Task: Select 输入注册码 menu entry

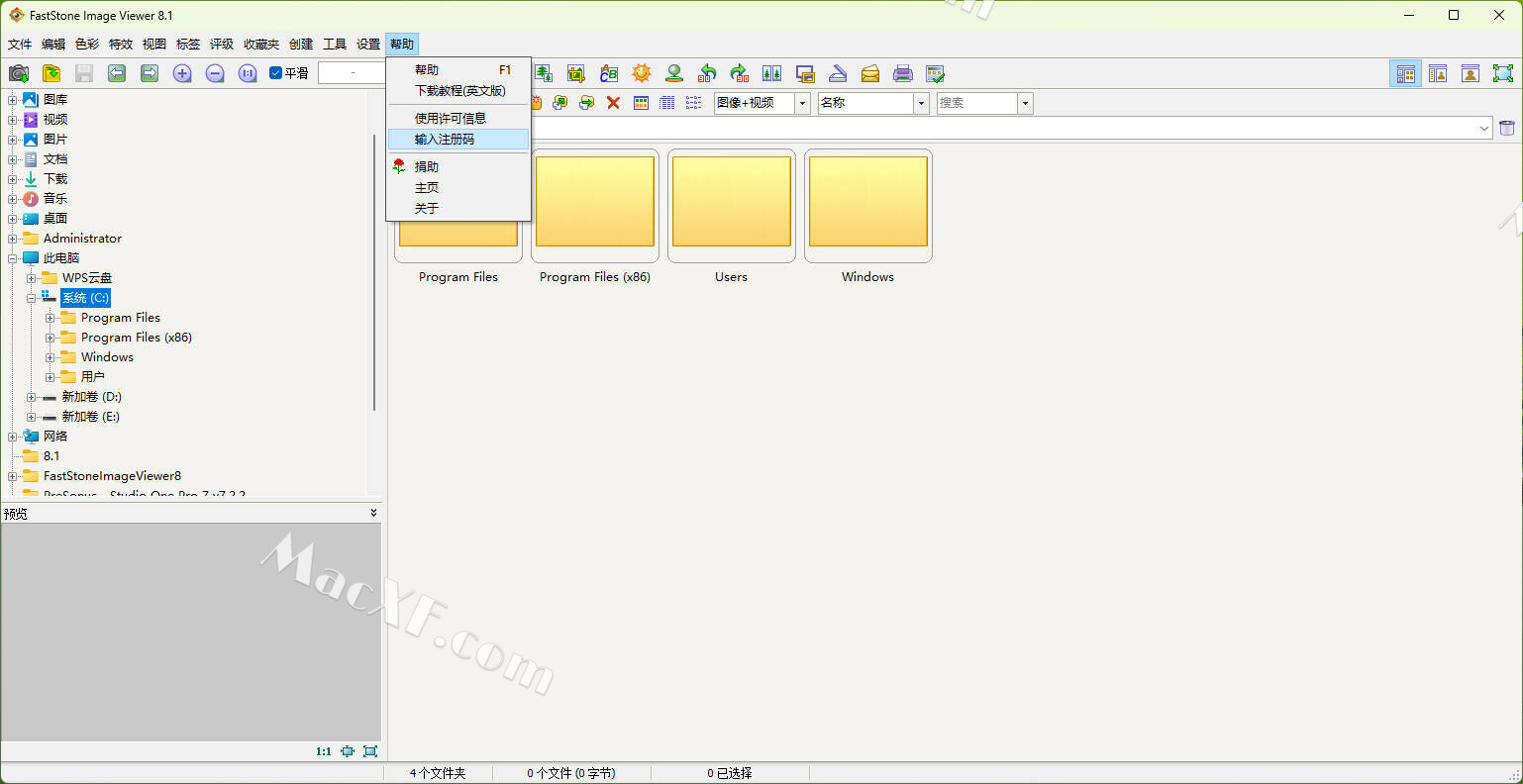Action: [x=458, y=140]
